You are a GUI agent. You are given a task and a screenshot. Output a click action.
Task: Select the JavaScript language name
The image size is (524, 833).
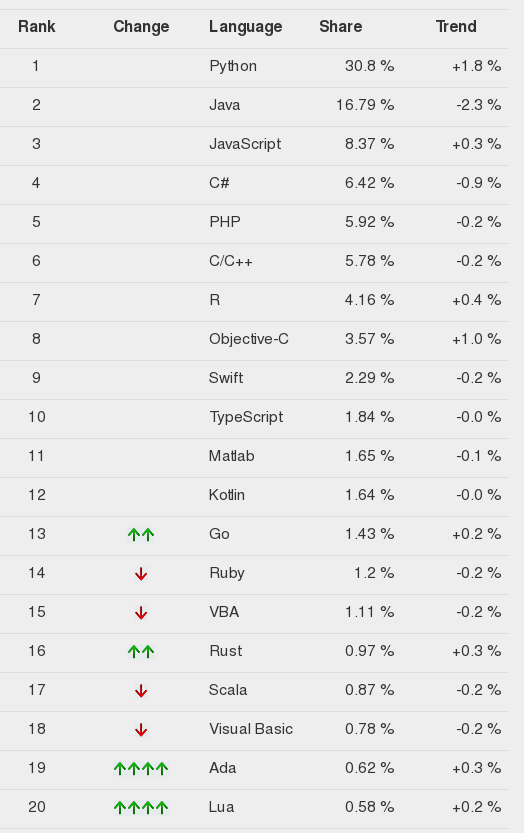(x=245, y=144)
